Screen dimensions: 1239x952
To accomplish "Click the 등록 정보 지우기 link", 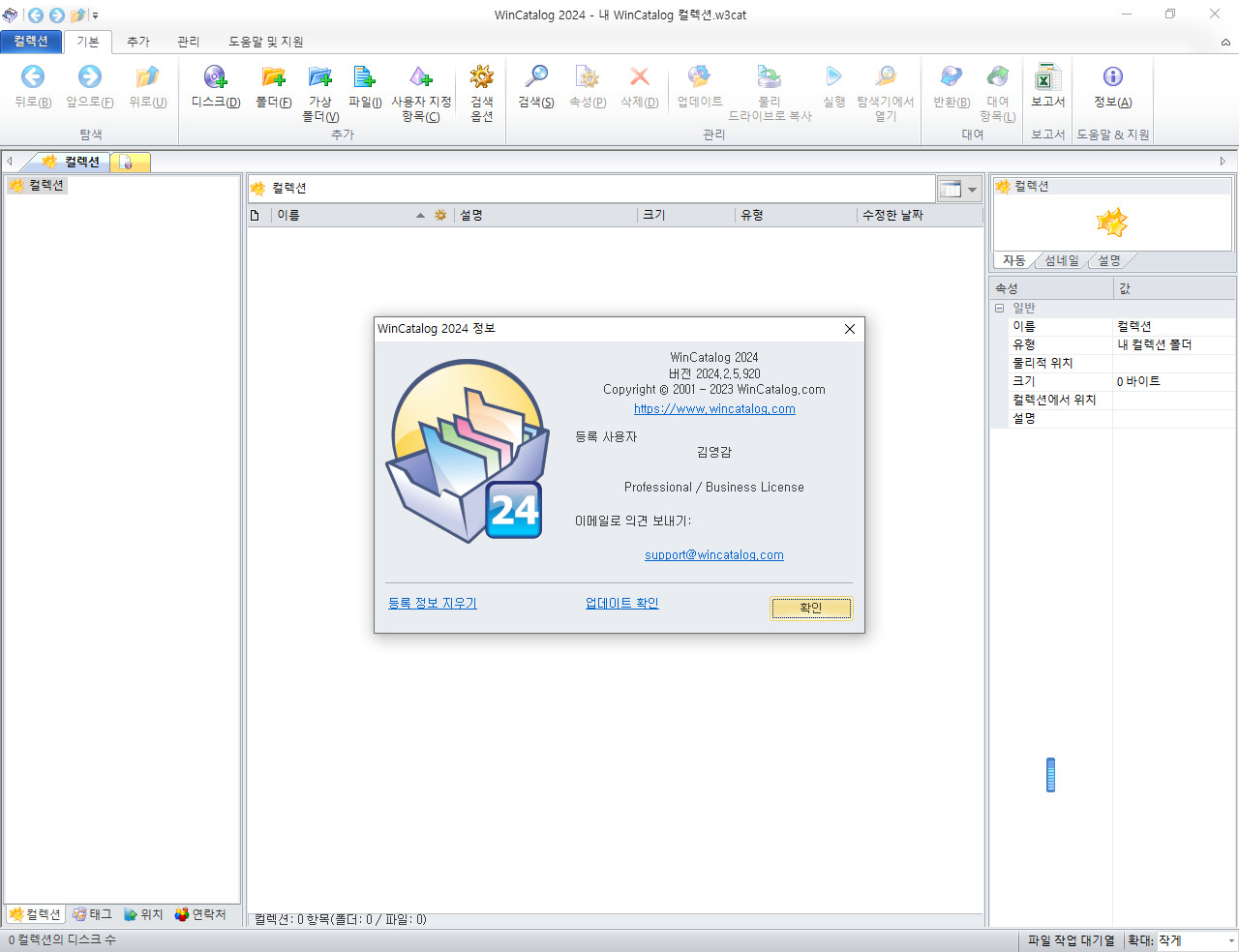I will pos(433,603).
